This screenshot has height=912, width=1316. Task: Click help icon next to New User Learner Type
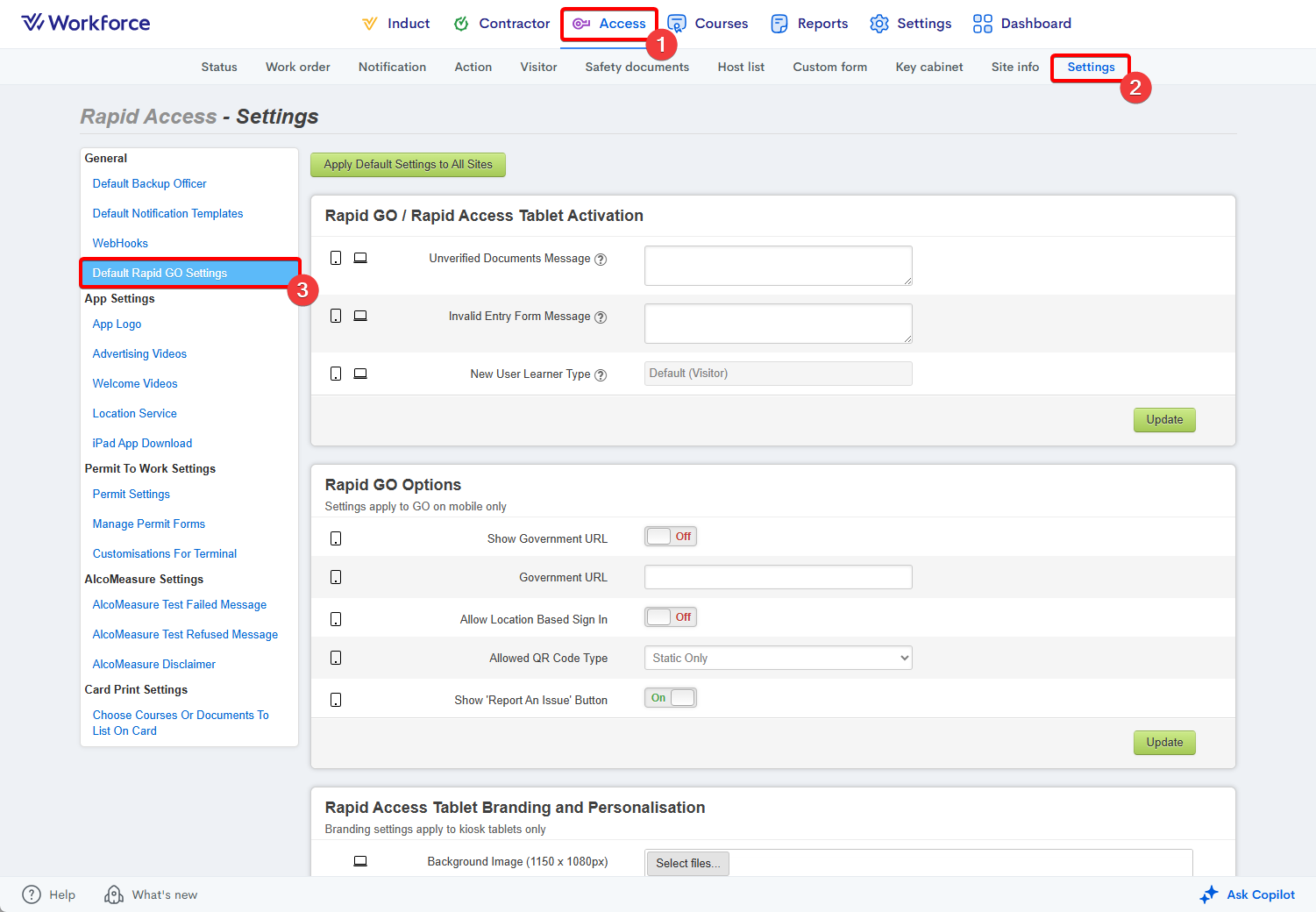601,375
